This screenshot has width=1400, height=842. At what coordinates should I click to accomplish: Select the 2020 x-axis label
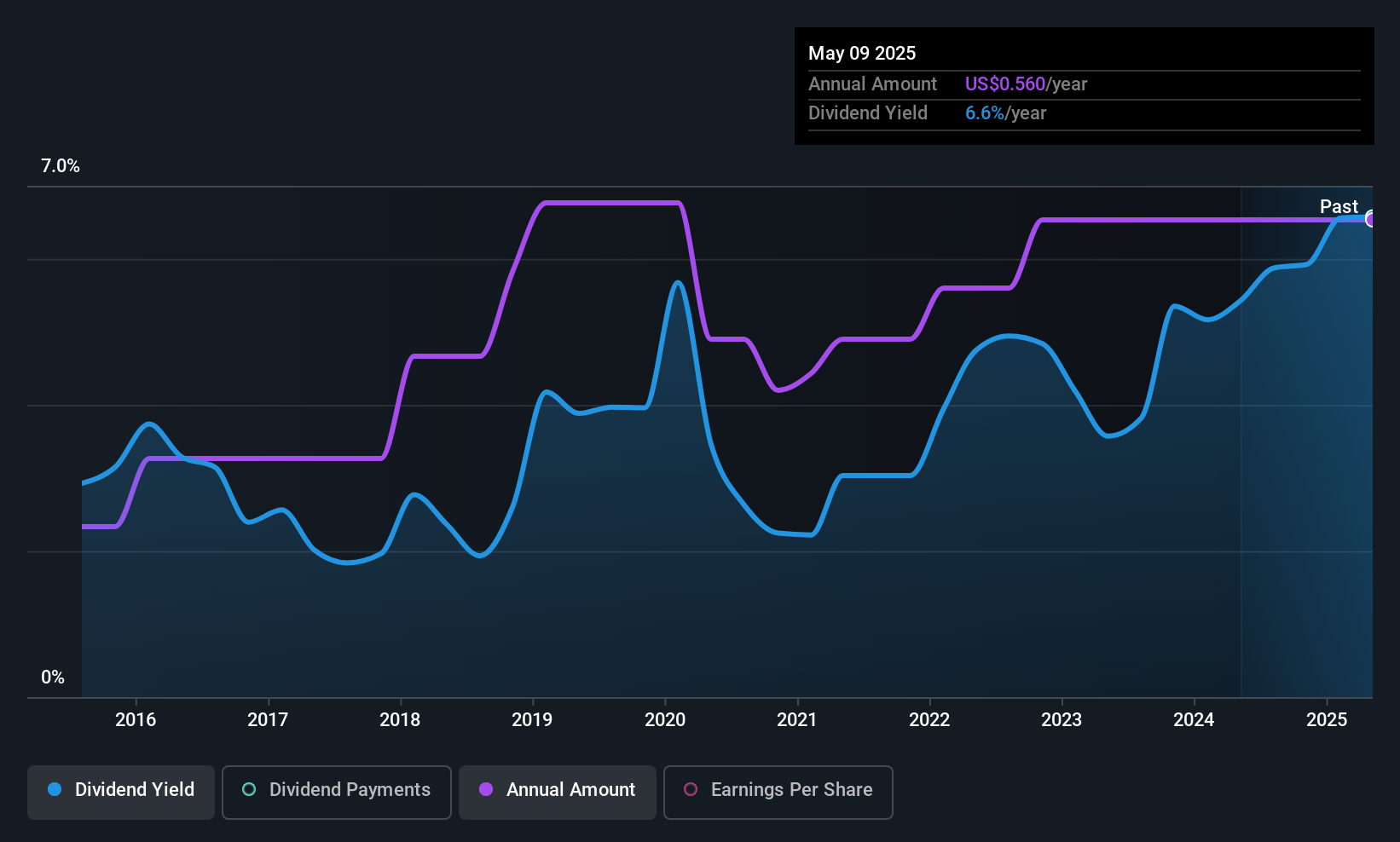point(665,720)
